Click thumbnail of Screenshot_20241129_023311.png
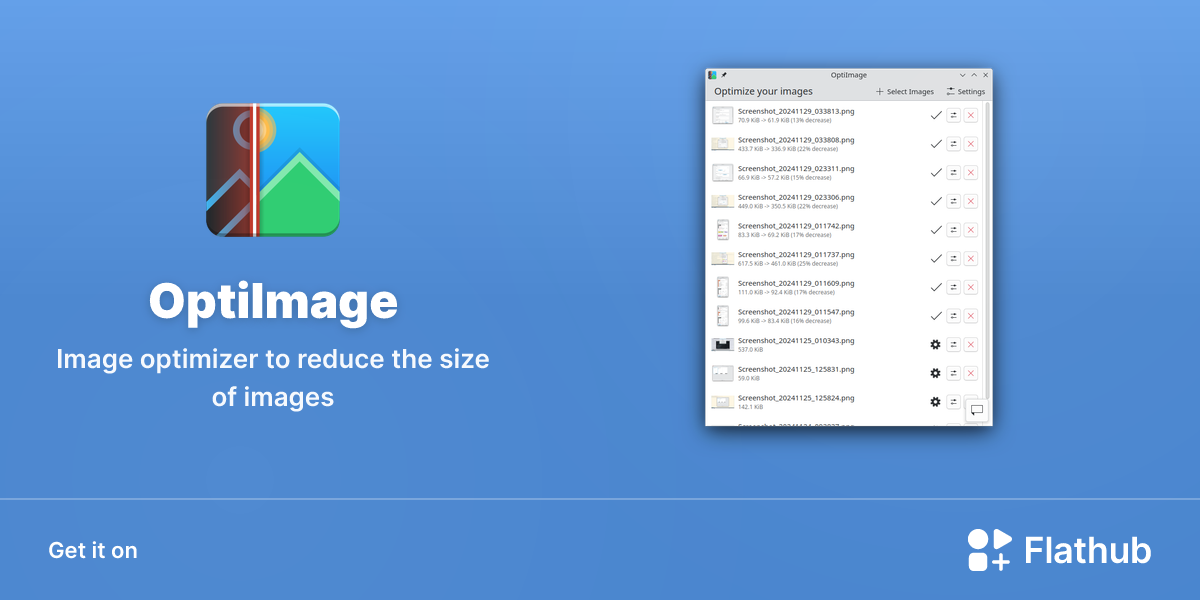 [x=722, y=173]
